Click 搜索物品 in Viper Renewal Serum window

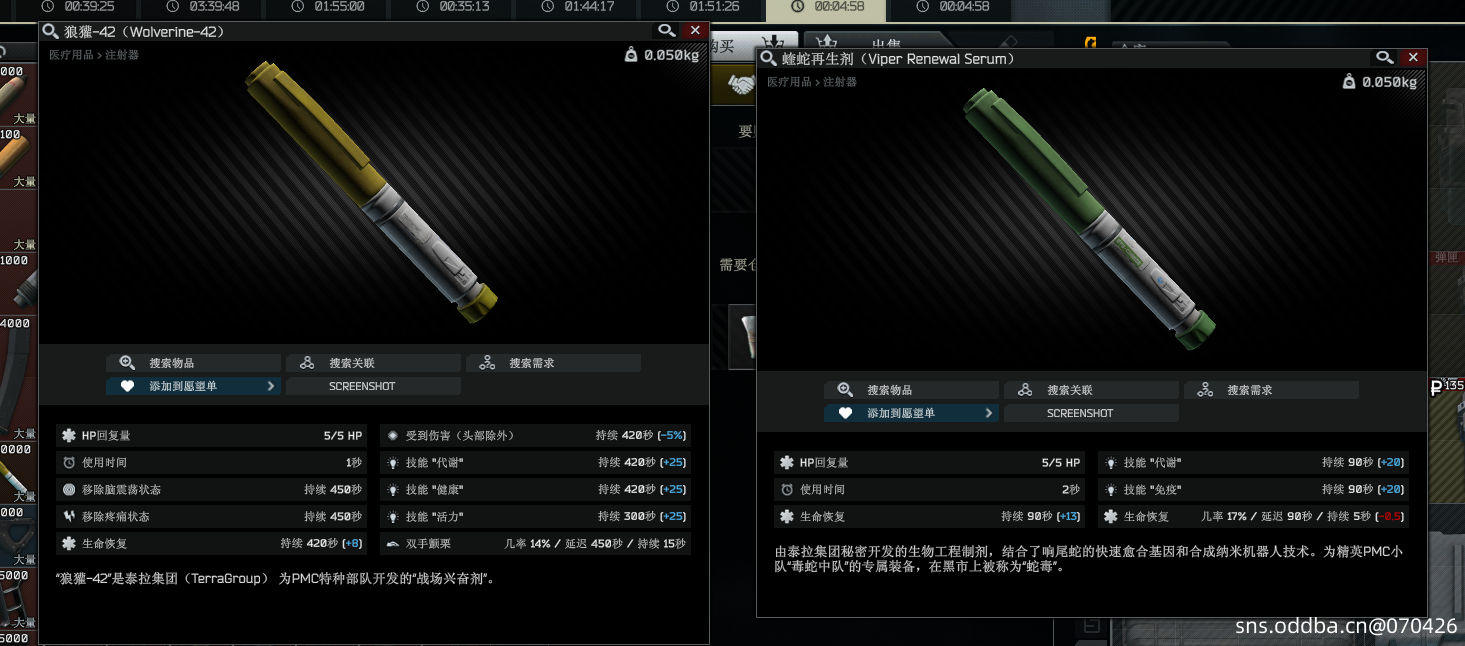click(x=912, y=390)
